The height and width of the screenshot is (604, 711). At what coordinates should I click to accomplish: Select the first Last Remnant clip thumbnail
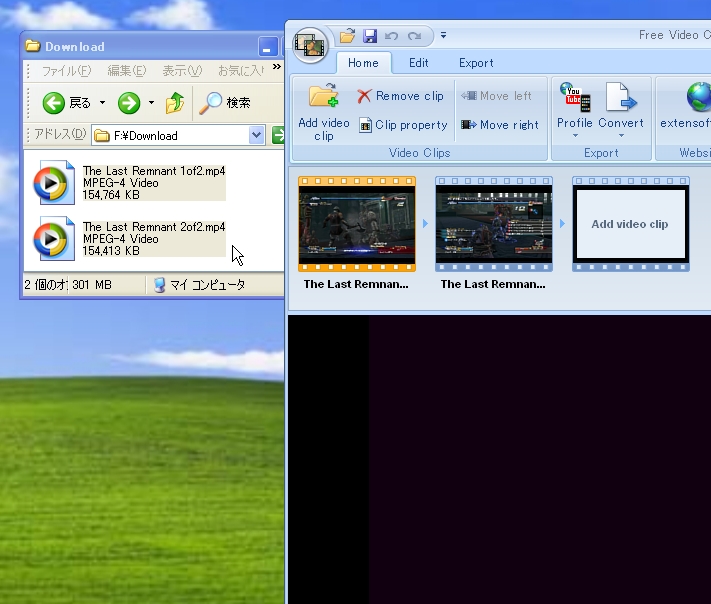(357, 224)
